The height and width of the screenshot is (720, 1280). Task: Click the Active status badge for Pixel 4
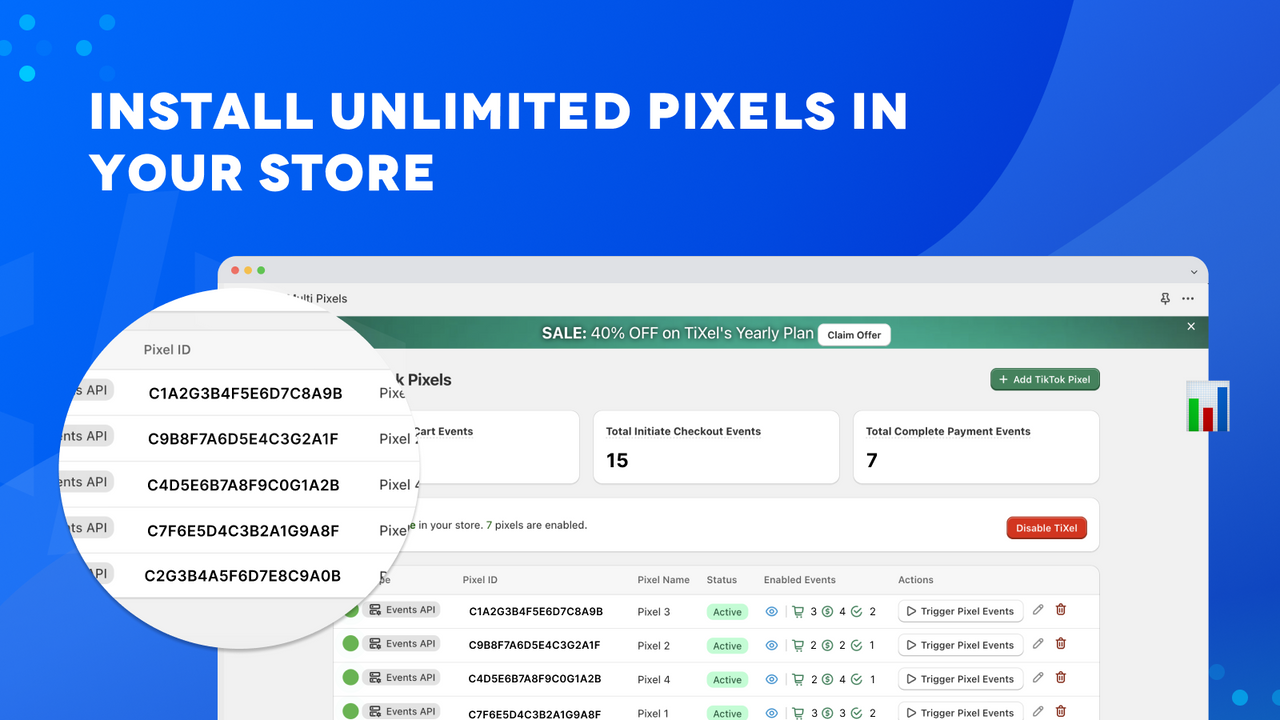727,680
